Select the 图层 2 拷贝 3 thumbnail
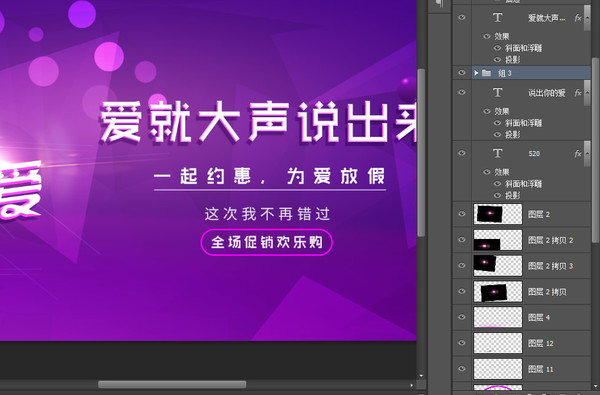The height and width of the screenshot is (395, 600). 498,266
